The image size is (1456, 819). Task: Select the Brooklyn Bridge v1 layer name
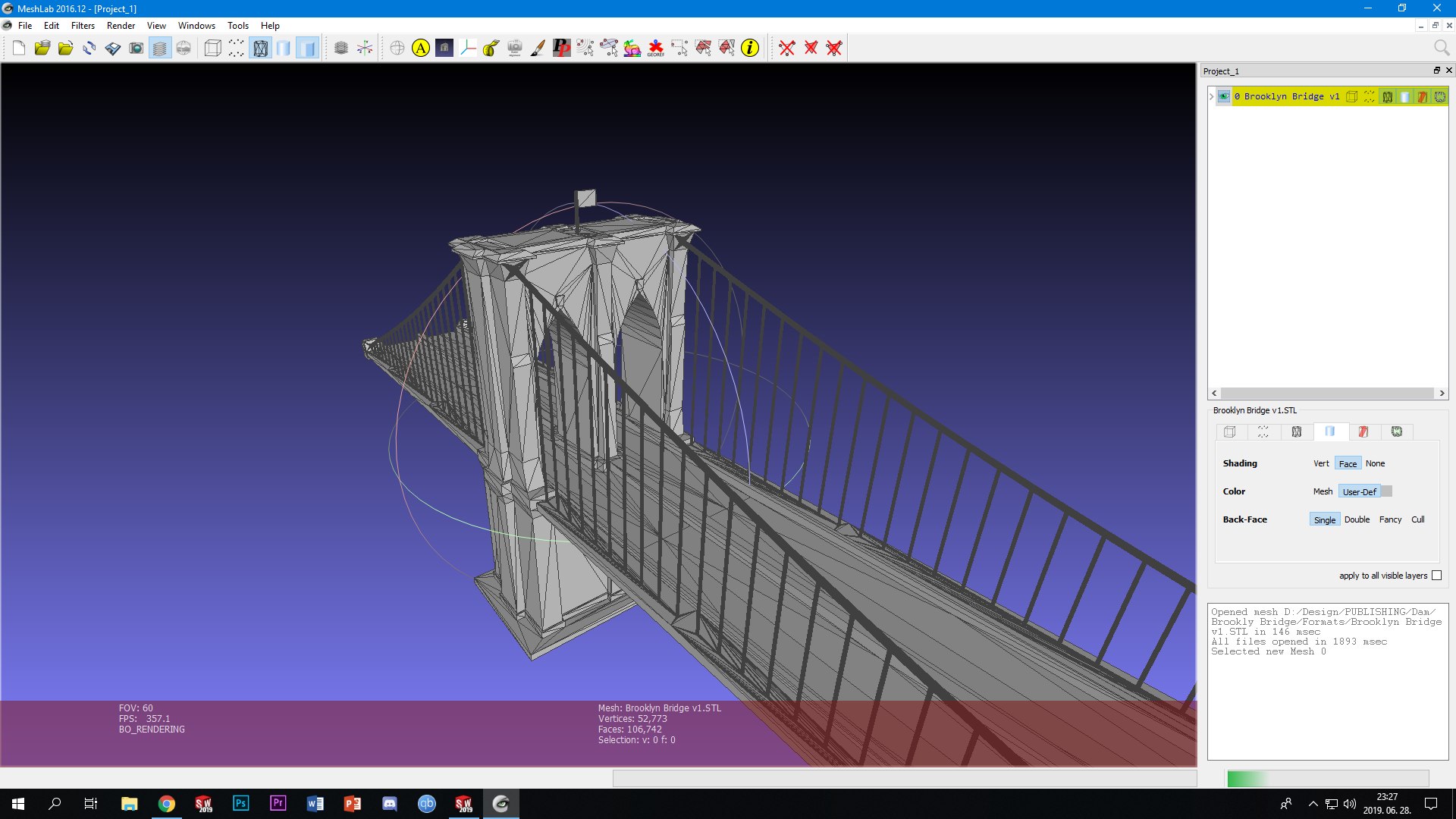1286,96
